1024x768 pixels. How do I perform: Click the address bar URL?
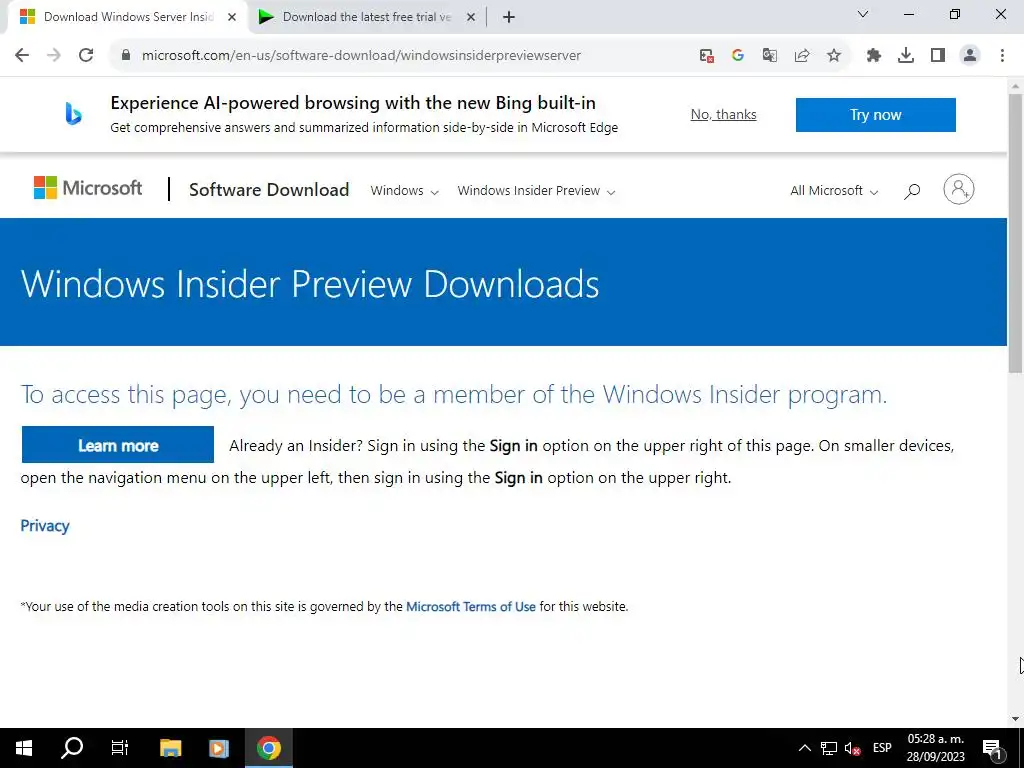pyautogui.click(x=361, y=56)
